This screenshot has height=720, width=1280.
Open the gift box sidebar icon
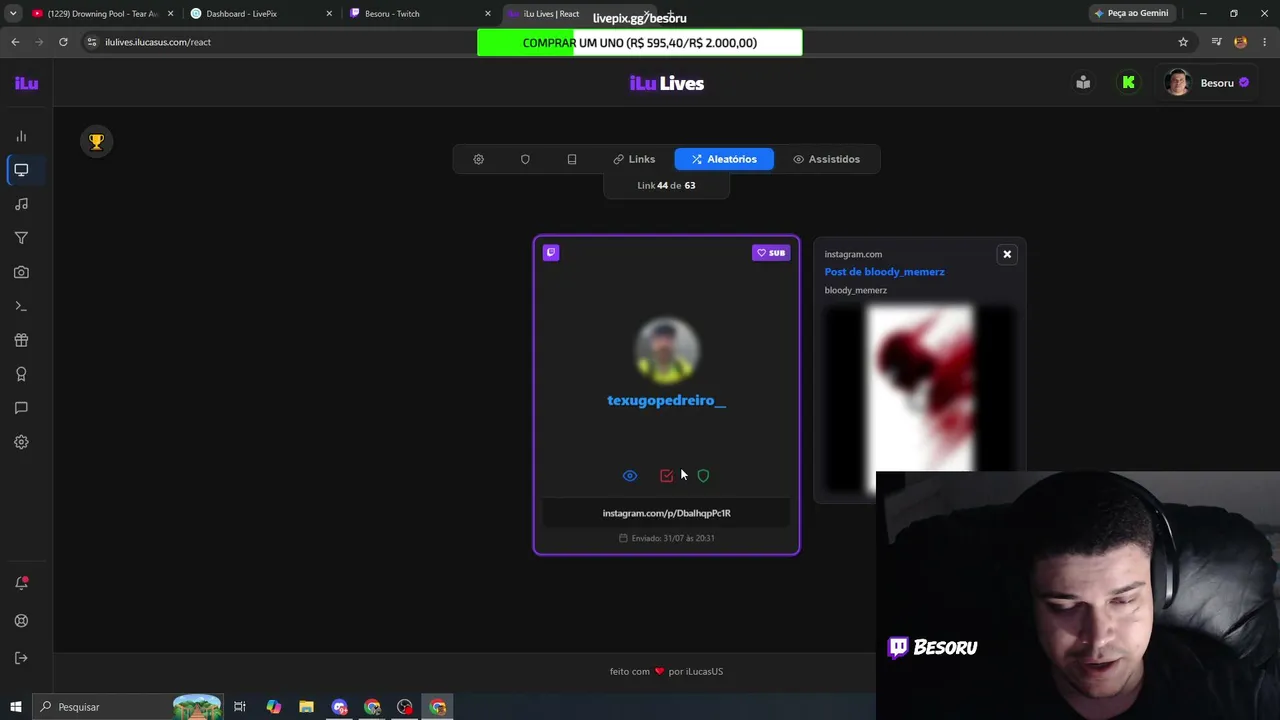click(x=21, y=340)
